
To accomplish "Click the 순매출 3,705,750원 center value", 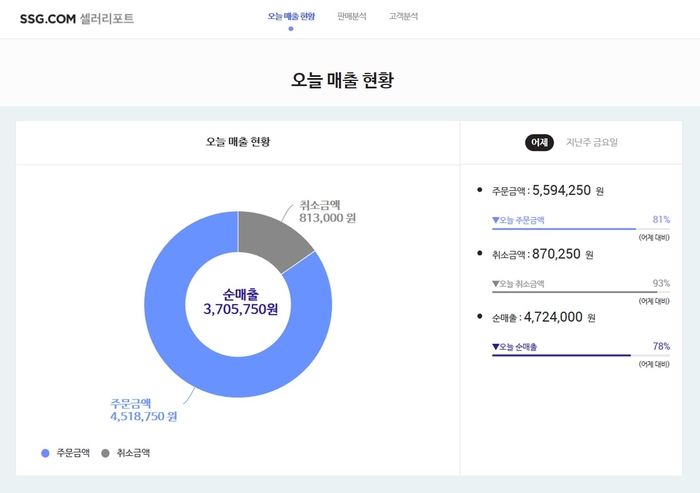I will coord(240,302).
